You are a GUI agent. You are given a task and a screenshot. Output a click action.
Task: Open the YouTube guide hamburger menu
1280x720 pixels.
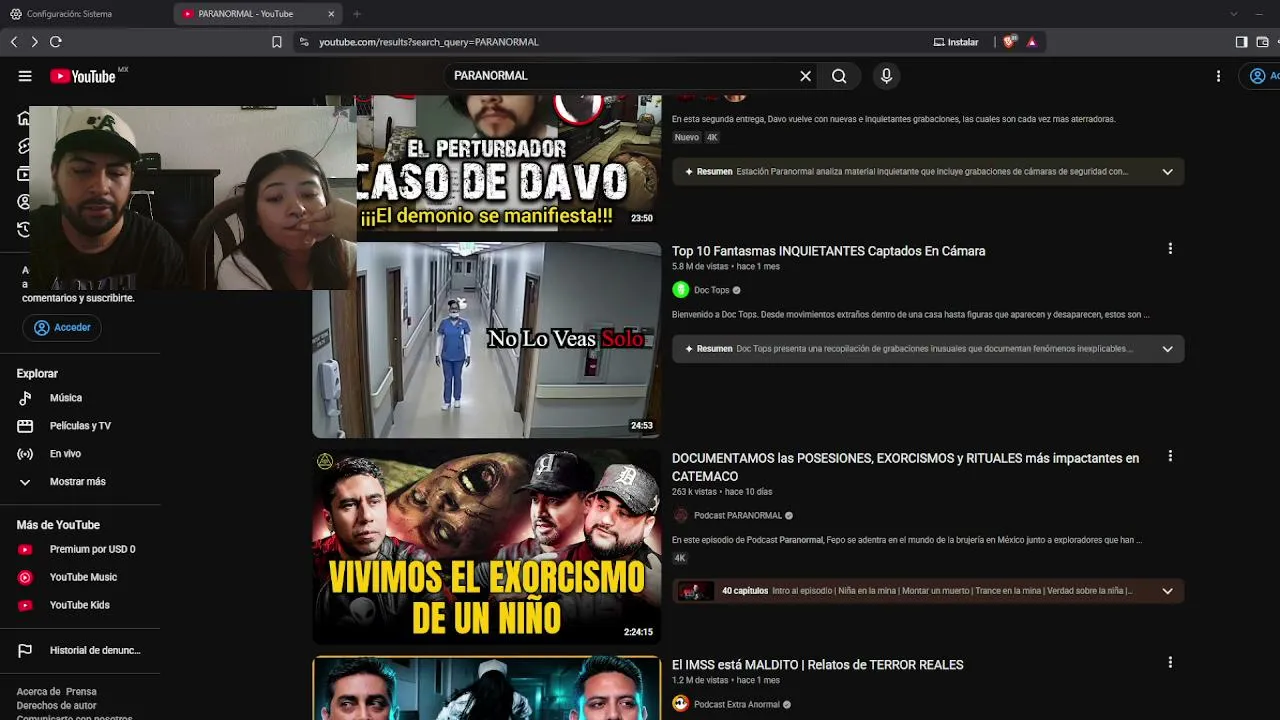tap(25, 76)
